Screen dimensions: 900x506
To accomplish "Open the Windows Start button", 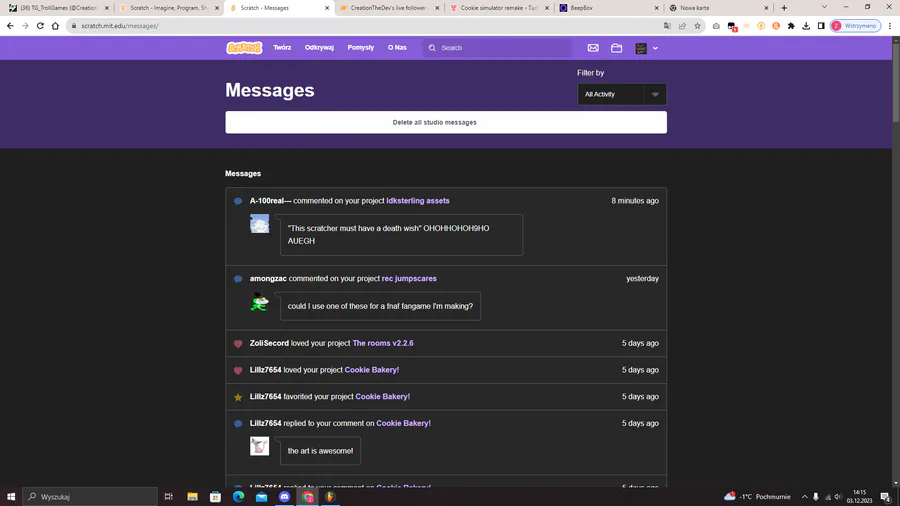I will coord(11,497).
